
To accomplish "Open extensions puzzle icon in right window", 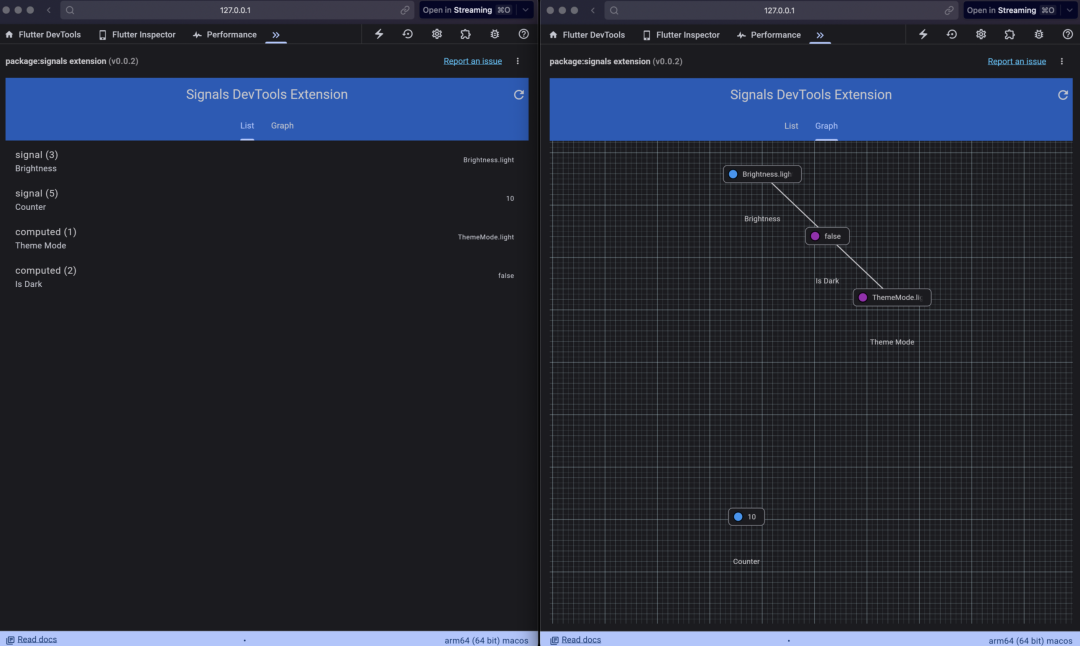I will [1010, 34].
